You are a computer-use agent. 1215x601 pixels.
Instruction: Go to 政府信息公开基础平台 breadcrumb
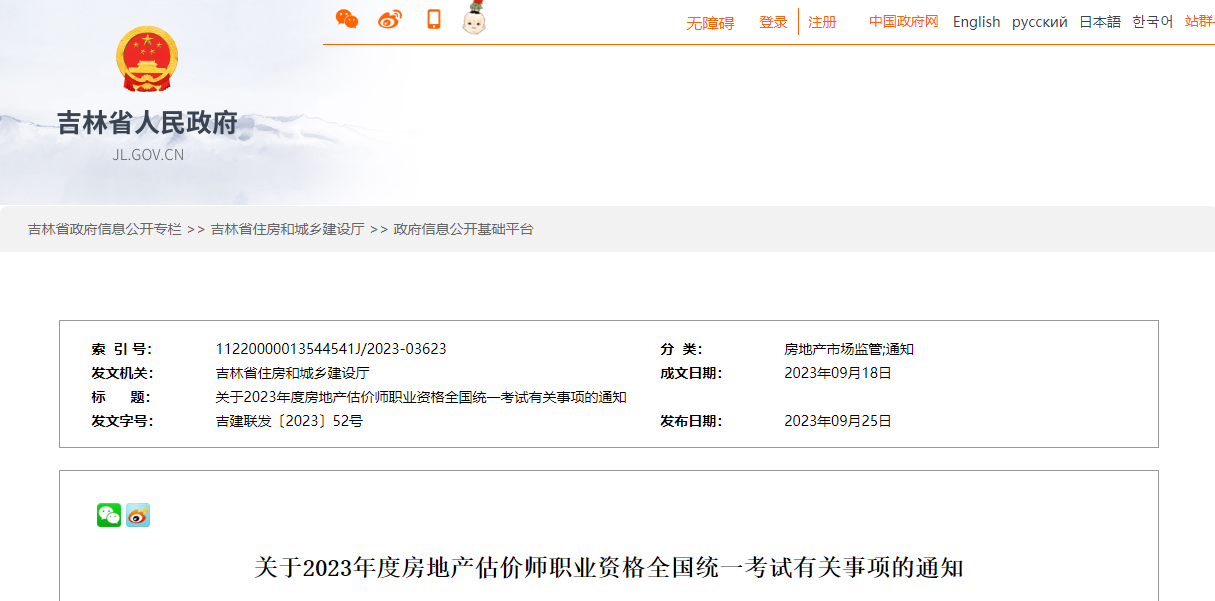[x=463, y=229]
